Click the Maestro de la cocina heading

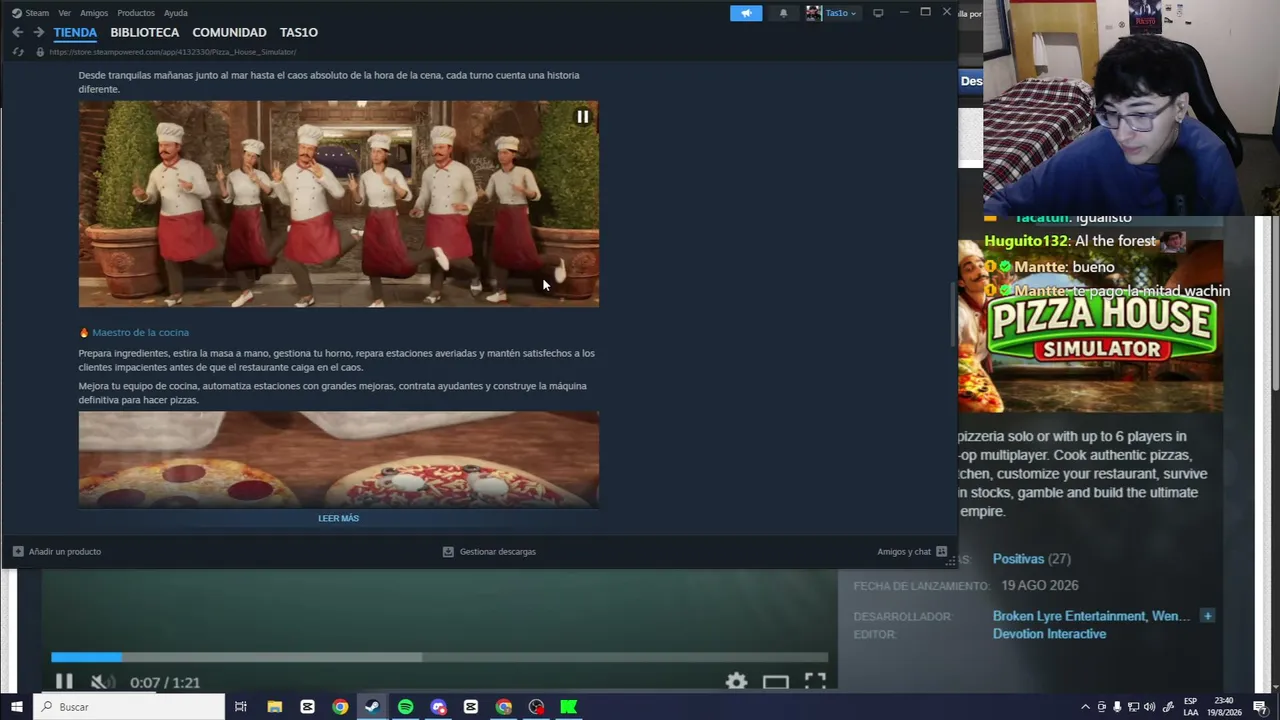[x=140, y=332]
